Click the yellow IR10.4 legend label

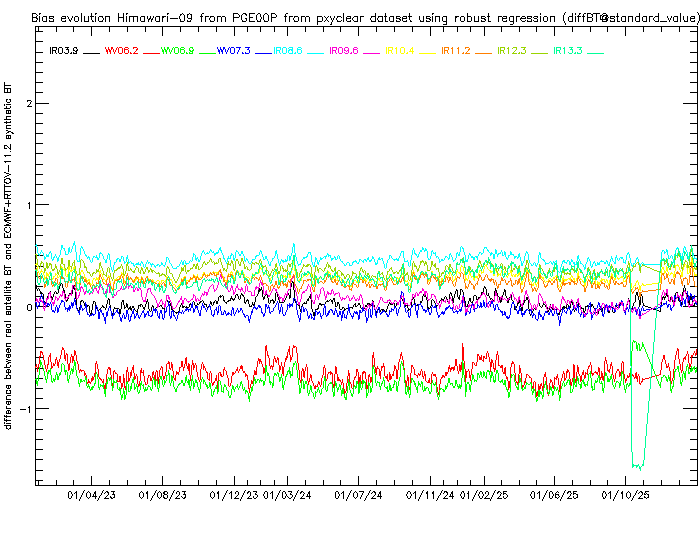[400, 50]
